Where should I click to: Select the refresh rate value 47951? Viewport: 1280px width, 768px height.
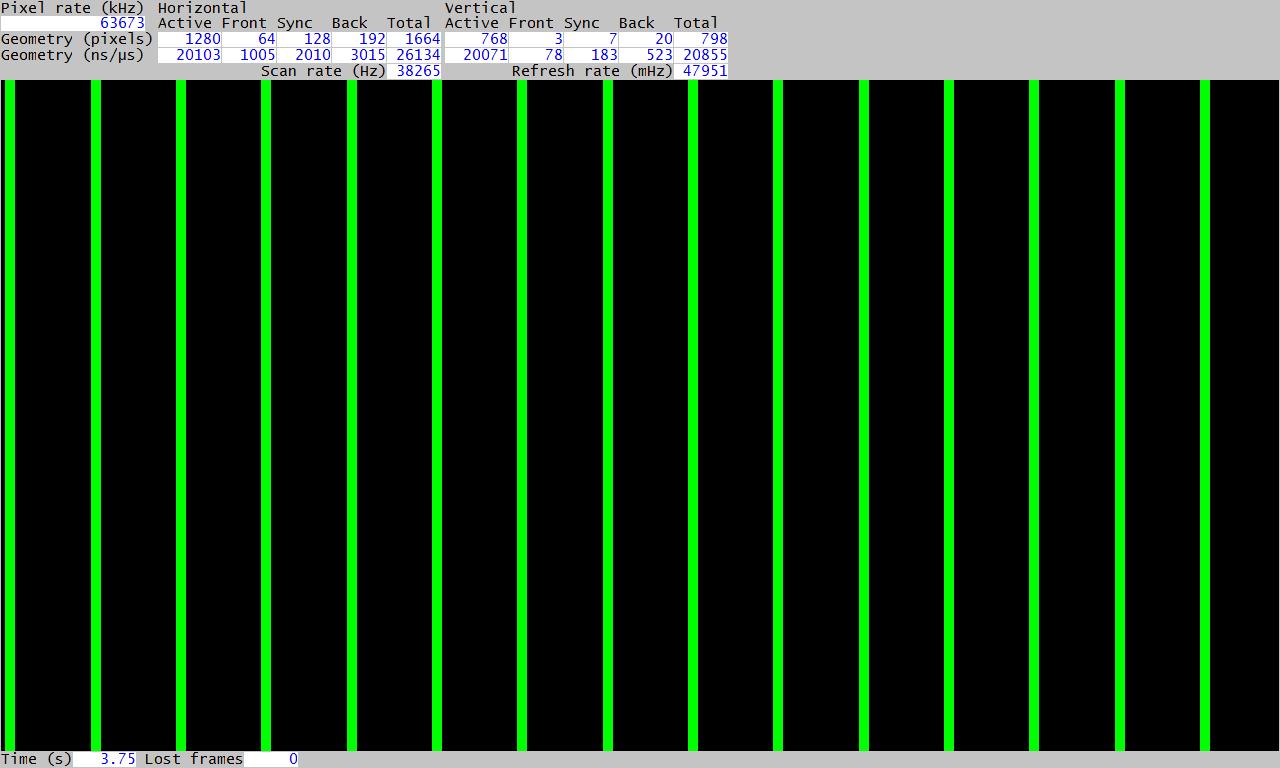point(701,71)
